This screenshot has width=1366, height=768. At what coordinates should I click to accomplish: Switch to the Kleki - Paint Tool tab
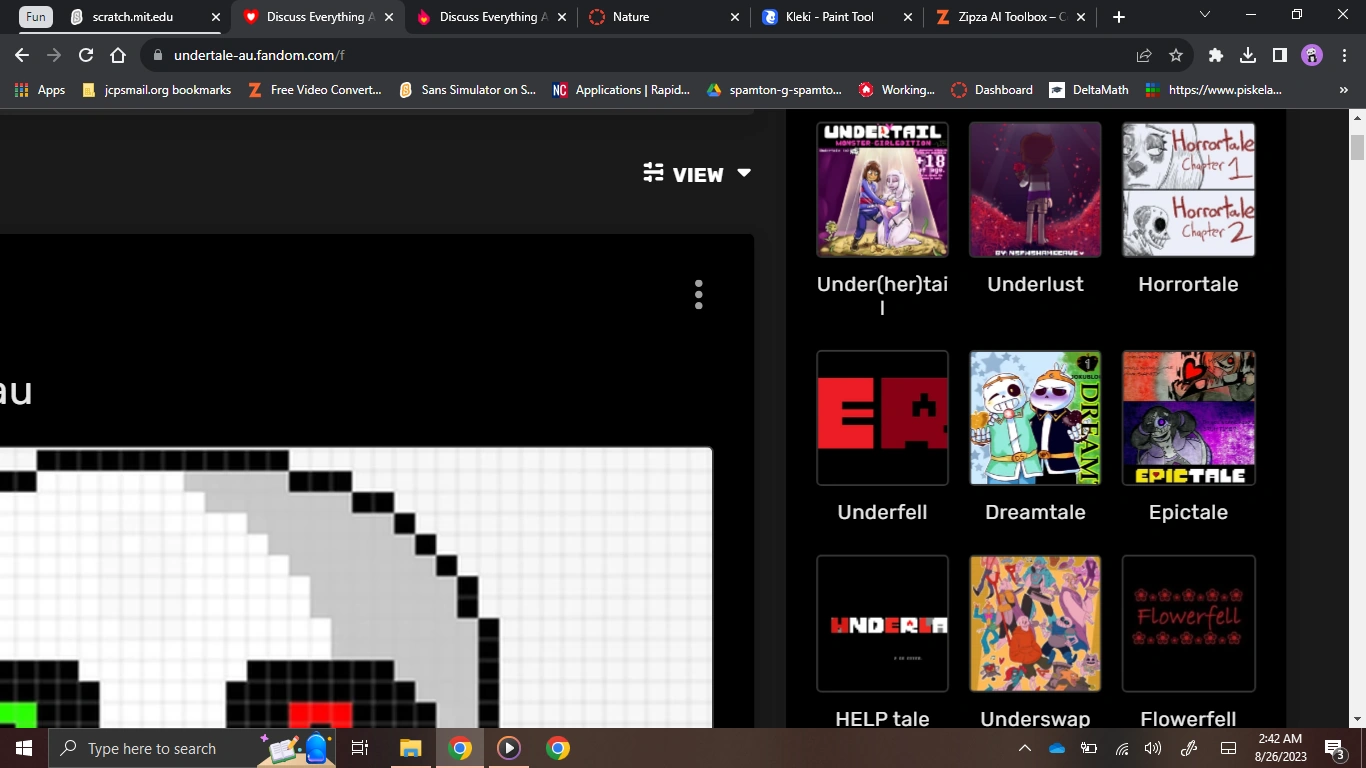point(830,16)
